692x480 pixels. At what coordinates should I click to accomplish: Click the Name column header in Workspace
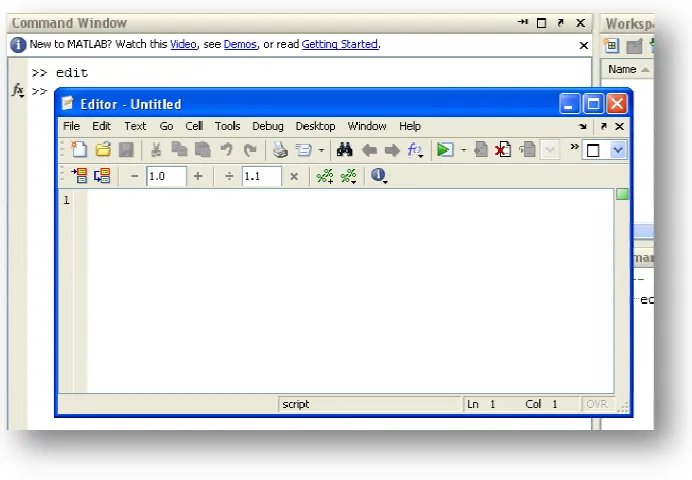(x=627, y=69)
